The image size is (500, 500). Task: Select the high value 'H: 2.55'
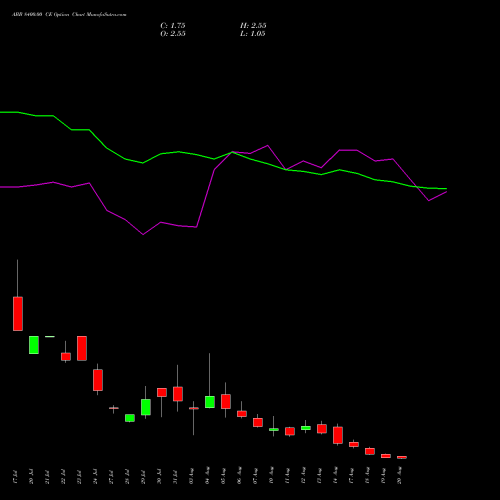tap(253, 26)
